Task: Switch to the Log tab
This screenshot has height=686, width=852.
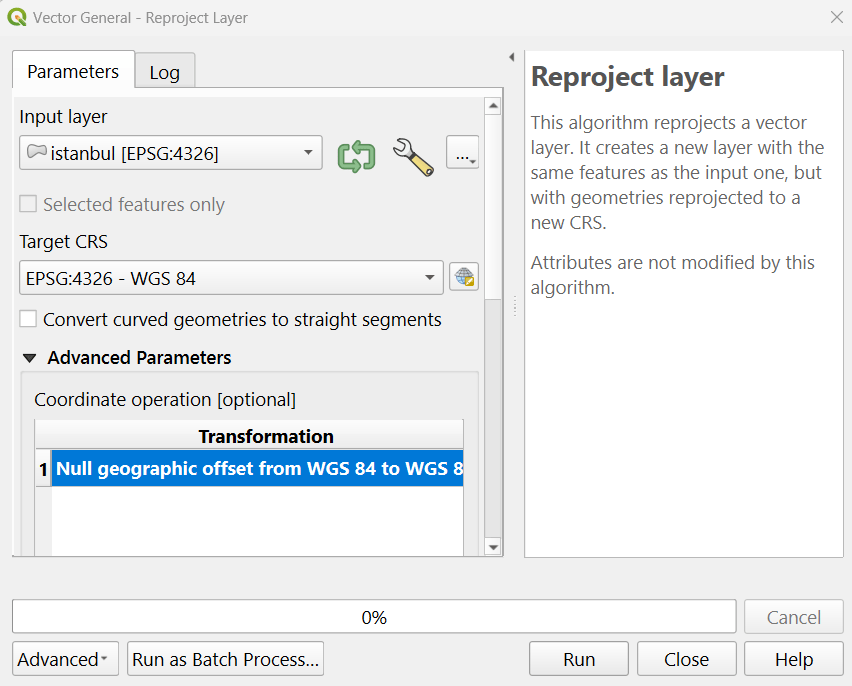Action: coord(165,72)
